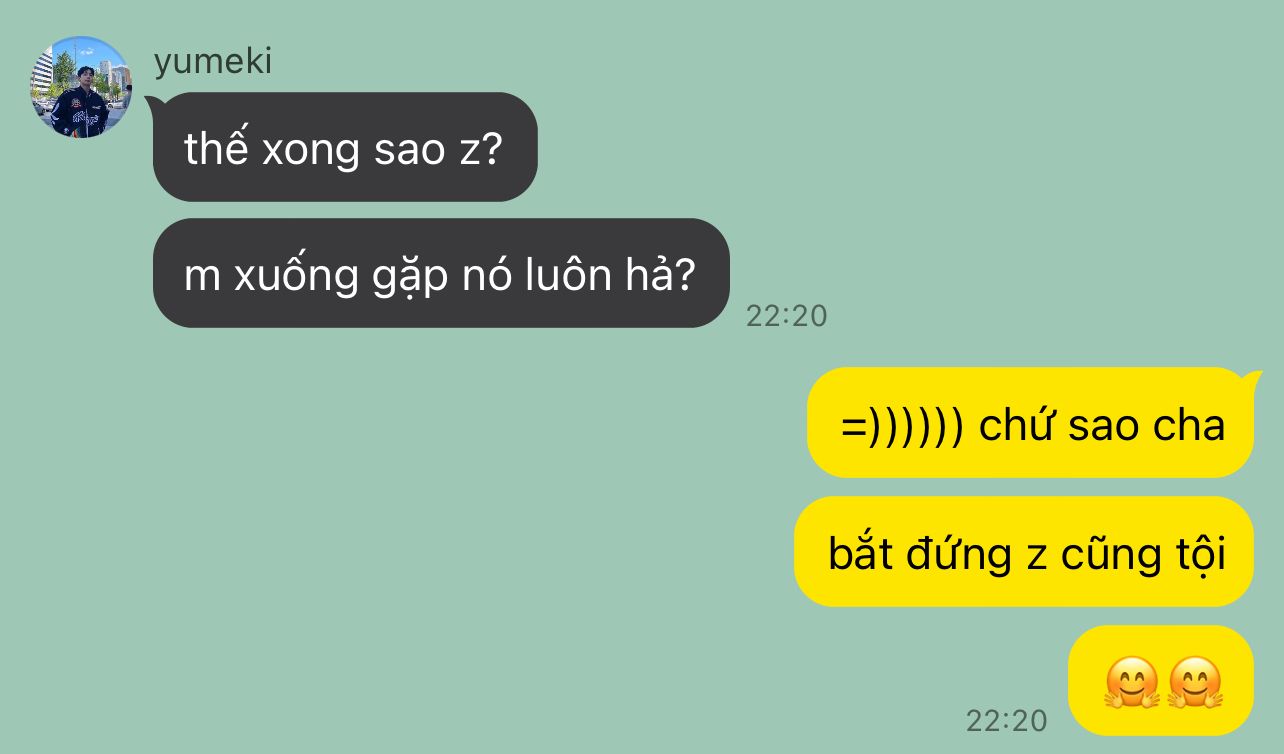Click the 22:20 timestamp beside emoji bubble
The width and height of the screenshot is (1284, 754).
[x=1007, y=720]
